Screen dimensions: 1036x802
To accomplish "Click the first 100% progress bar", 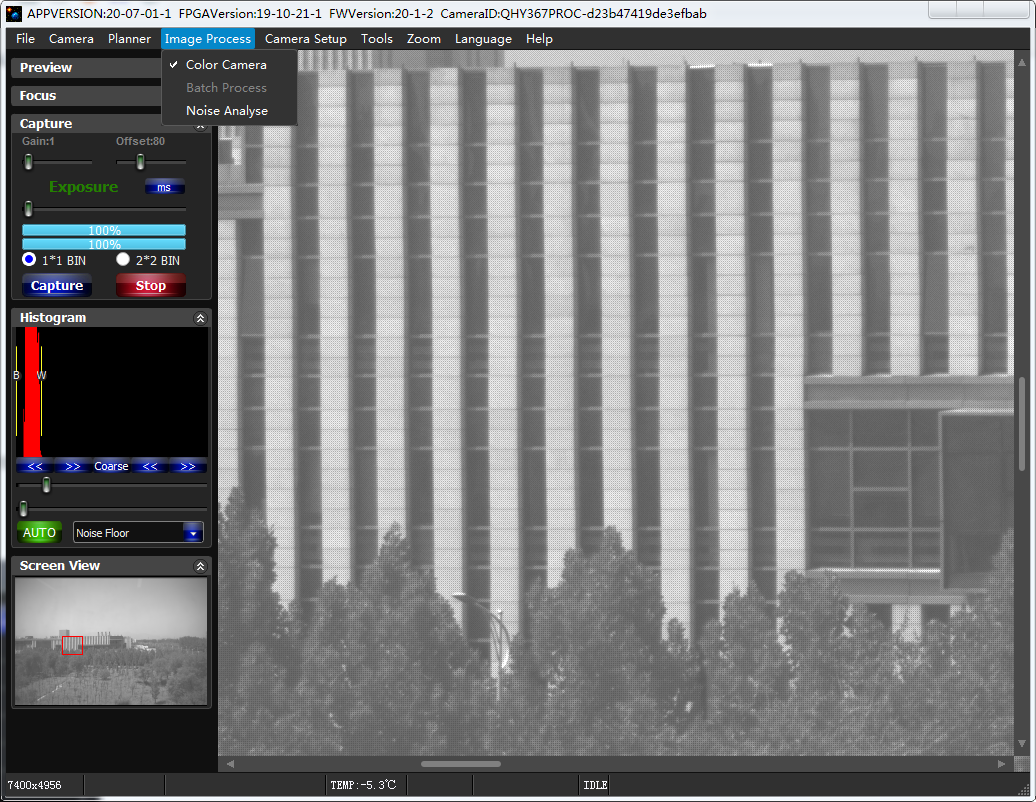I will pyautogui.click(x=104, y=230).
